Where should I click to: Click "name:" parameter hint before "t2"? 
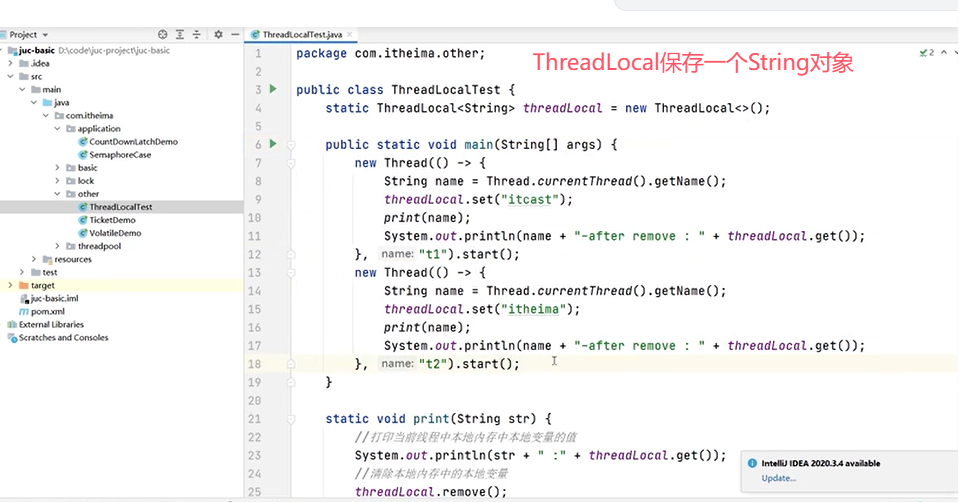coord(397,364)
